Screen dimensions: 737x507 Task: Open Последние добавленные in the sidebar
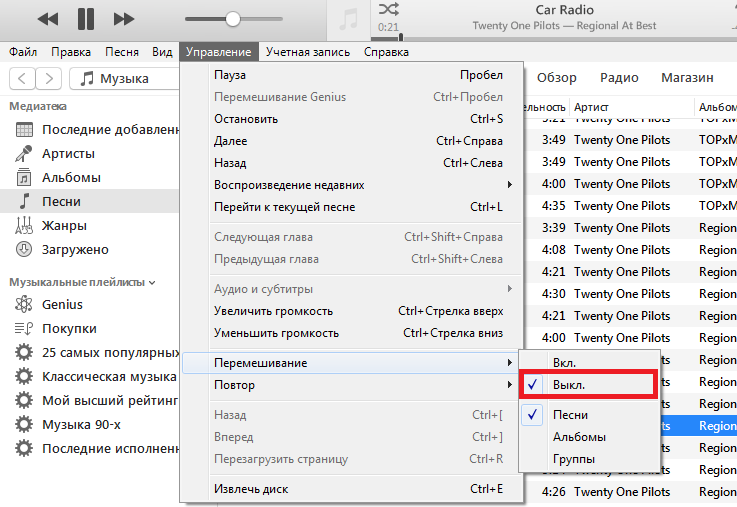click(90, 129)
